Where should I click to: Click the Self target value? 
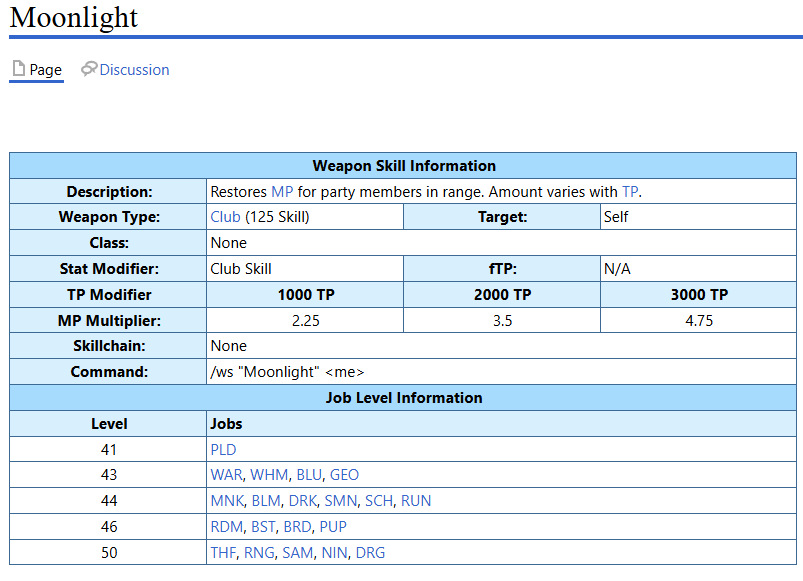(616, 217)
